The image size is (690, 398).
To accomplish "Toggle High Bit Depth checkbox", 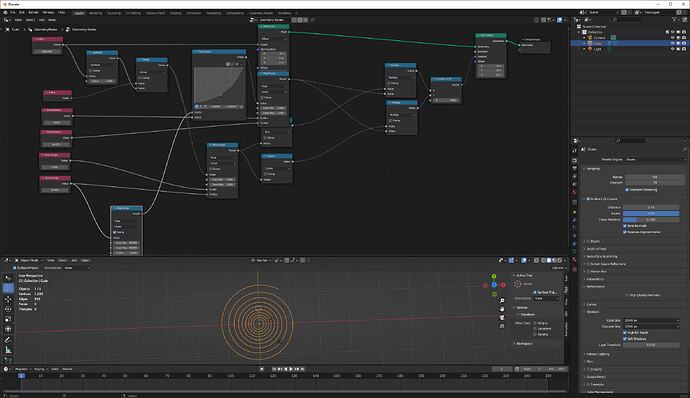I will (x=624, y=333).
